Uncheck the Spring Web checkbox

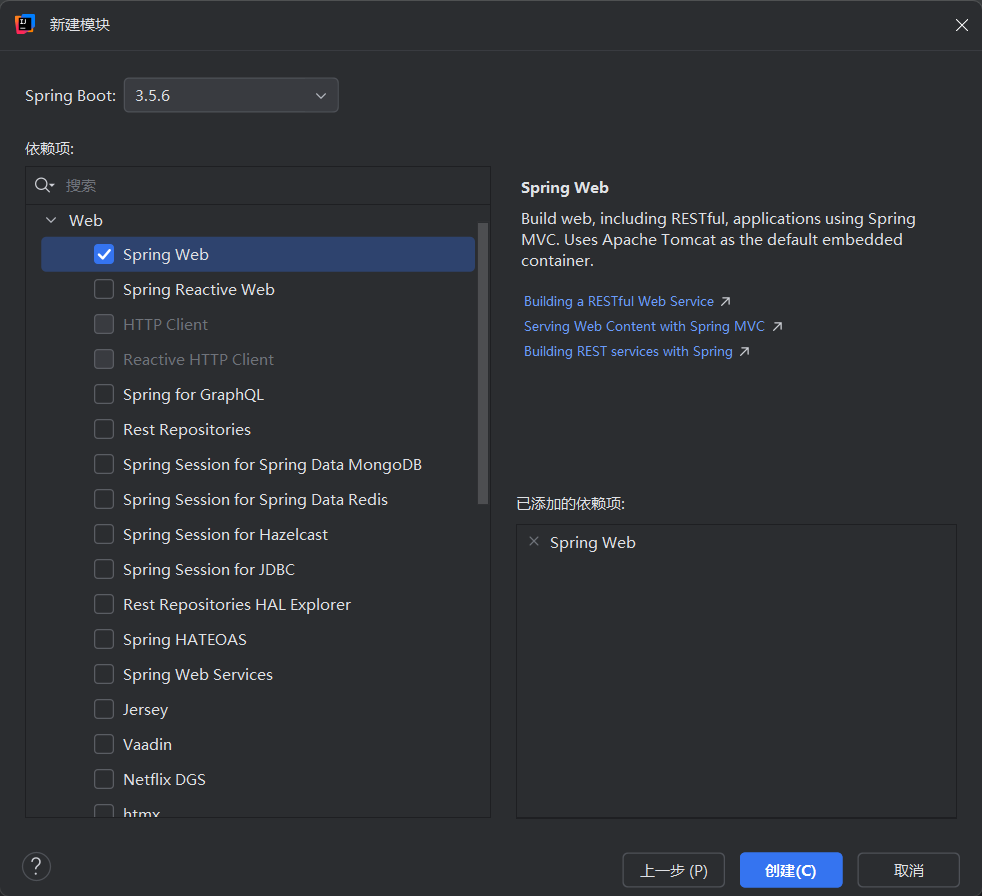click(x=104, y=255)
